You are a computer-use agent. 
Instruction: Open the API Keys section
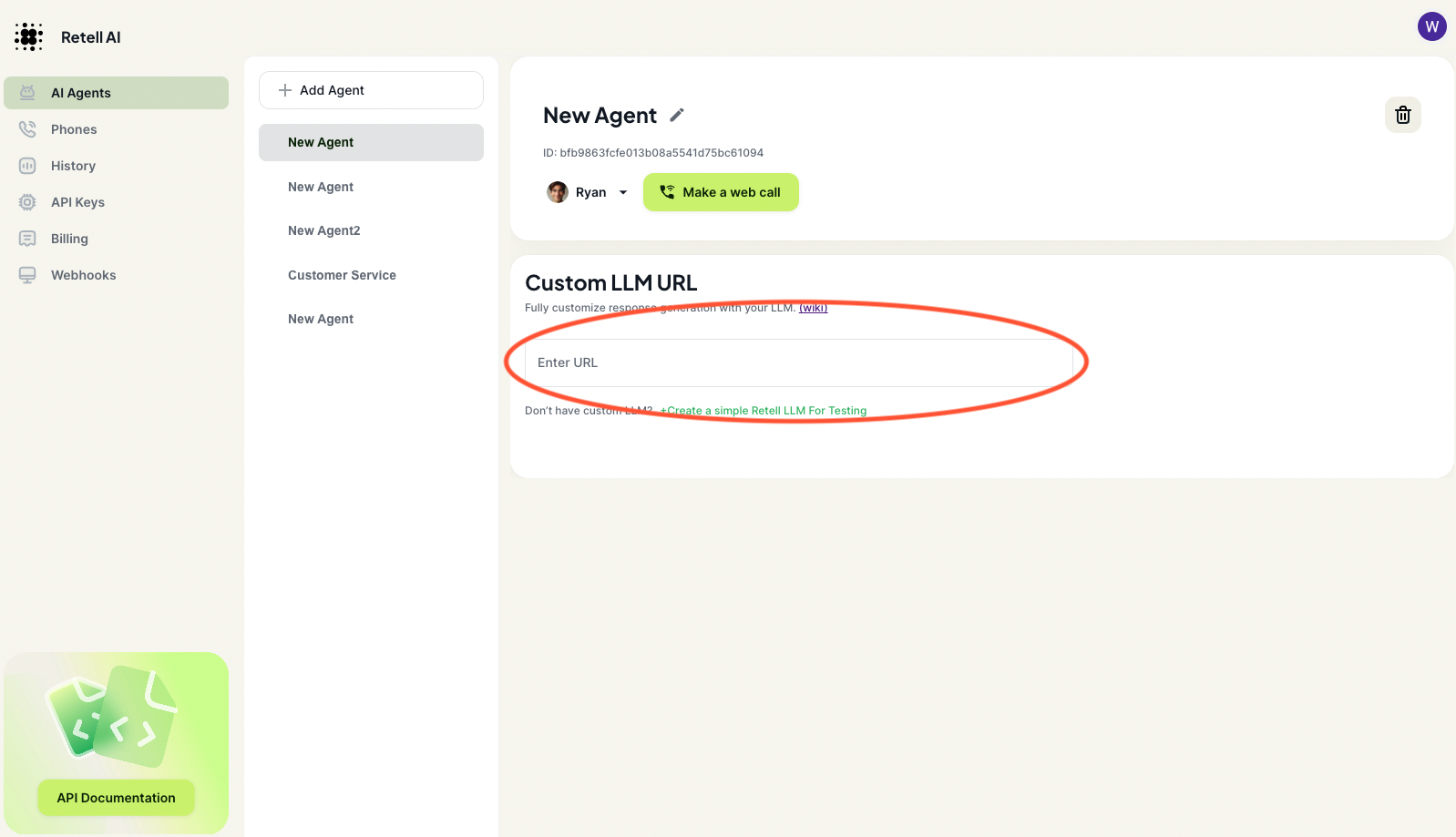[116, 202]
